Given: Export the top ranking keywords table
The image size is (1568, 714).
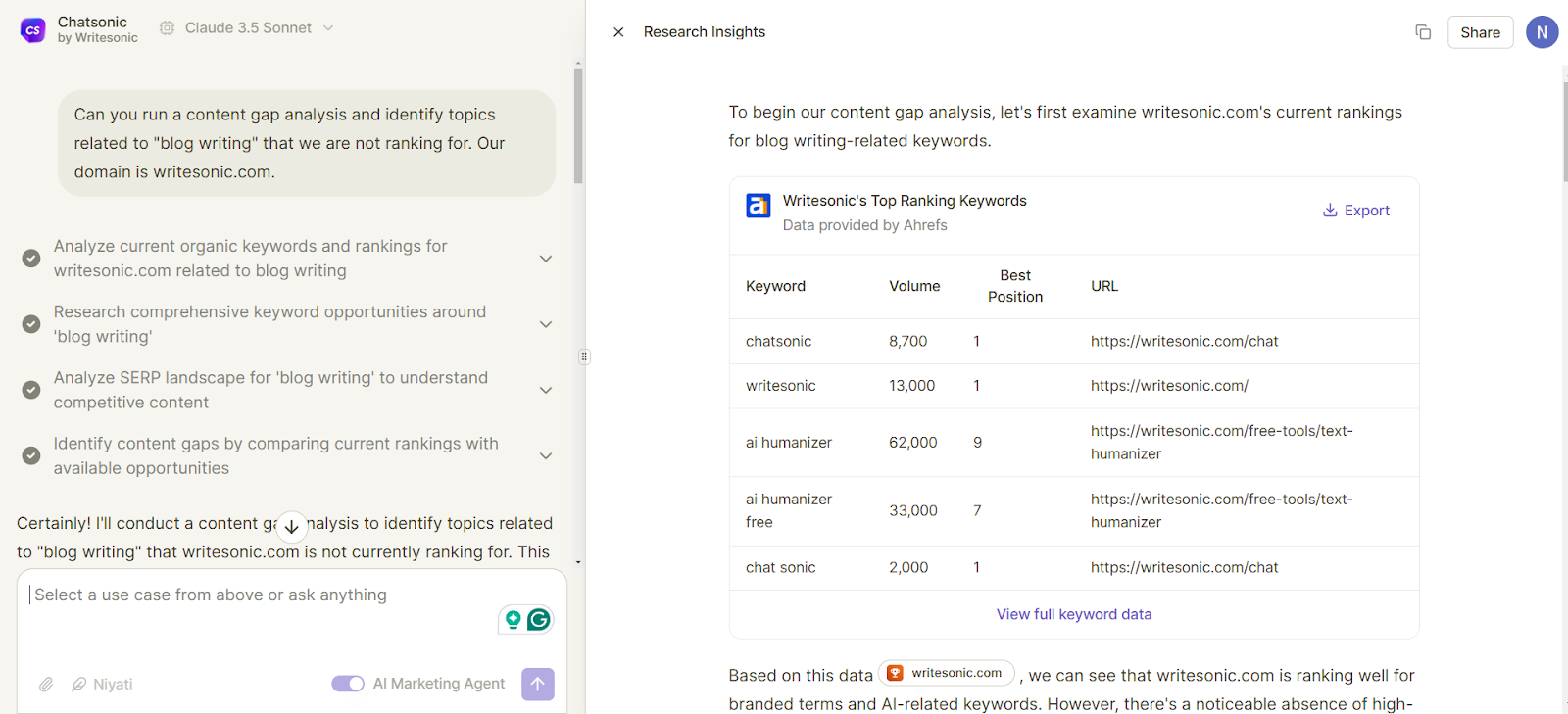Looking at the screenshot, I should click(1356, 211).
